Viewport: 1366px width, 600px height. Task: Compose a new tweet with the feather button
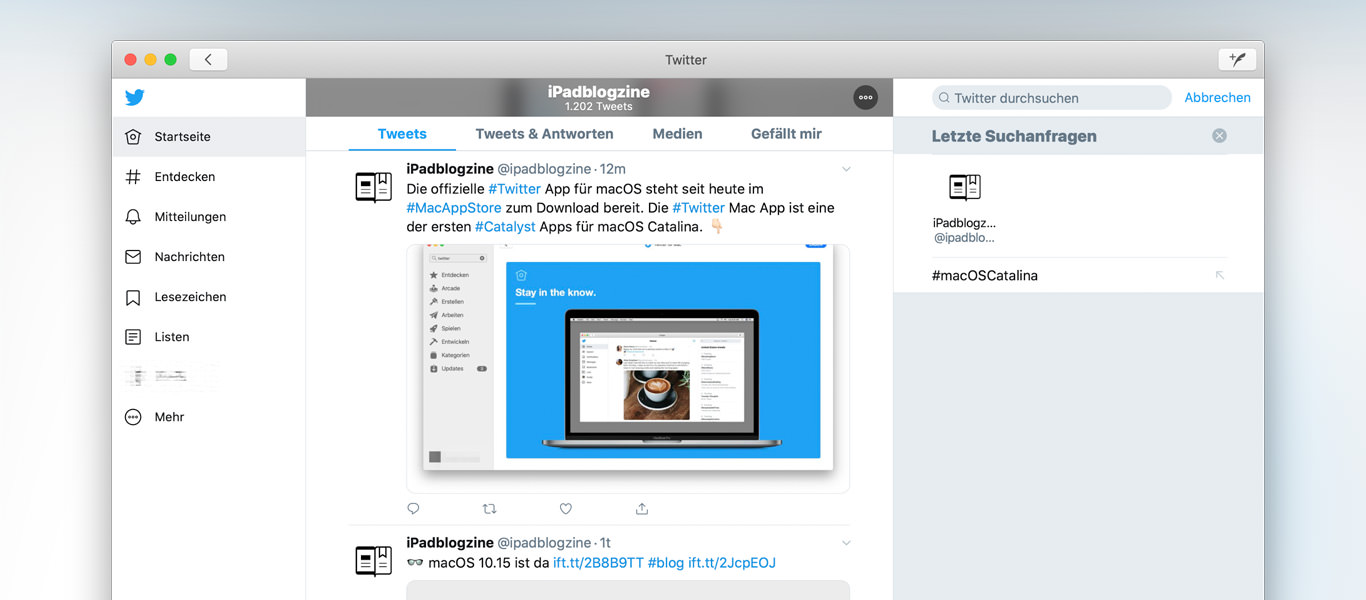pyautogui.click(x=1237, y=60)
